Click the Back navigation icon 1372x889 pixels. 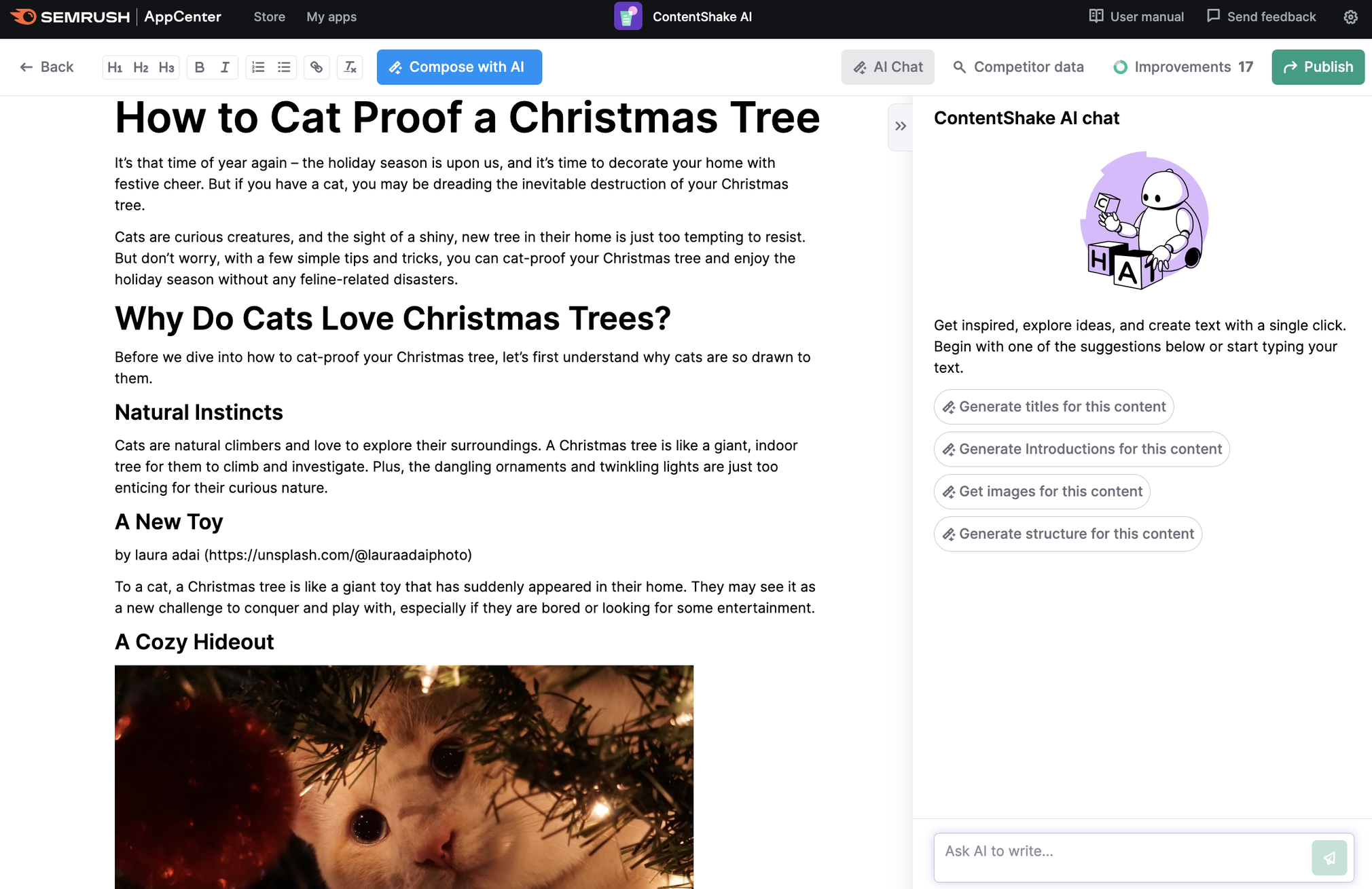pyautogui.click(x=25, y=66)
